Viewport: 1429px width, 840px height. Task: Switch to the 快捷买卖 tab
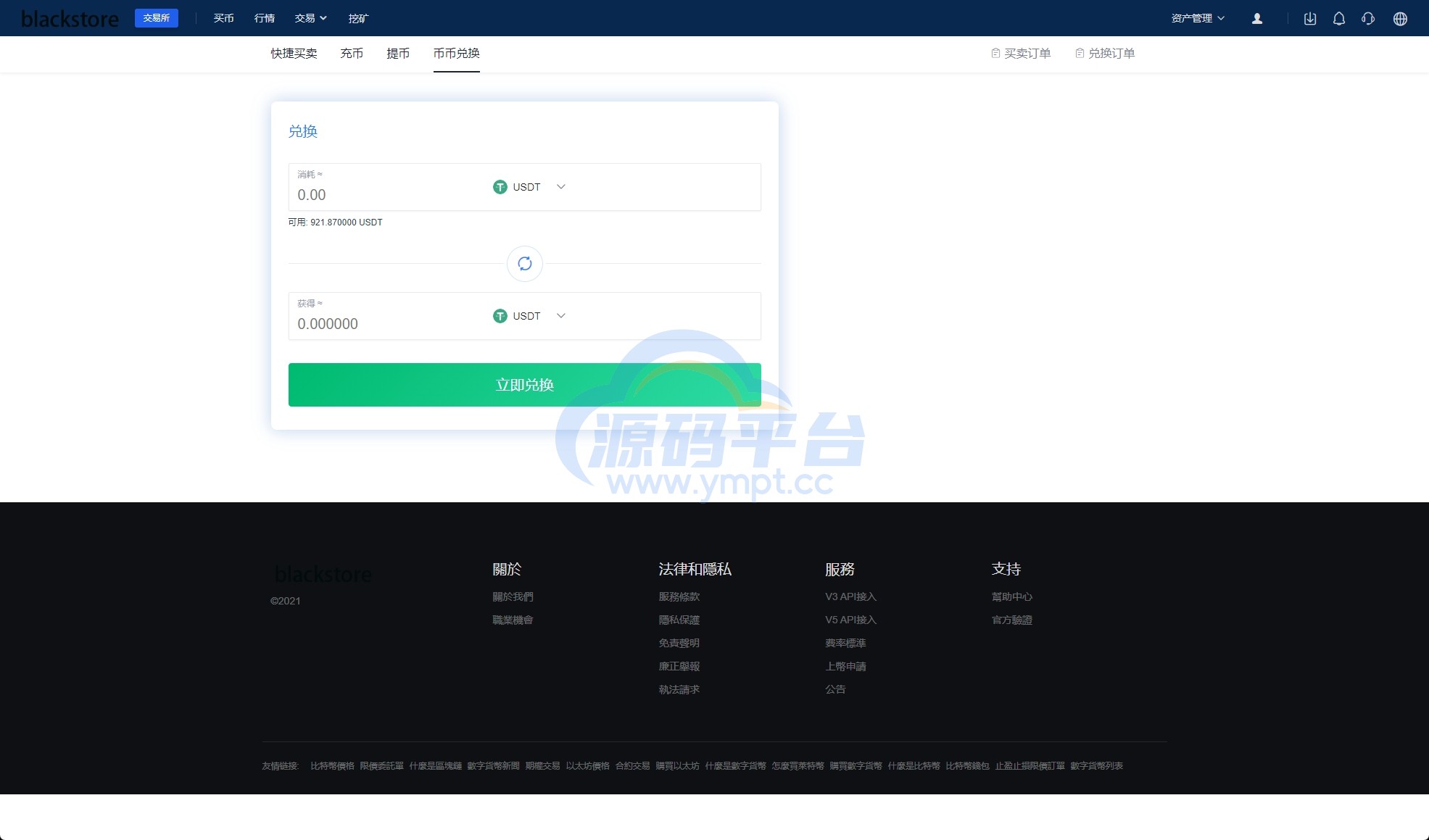point(294,54)
